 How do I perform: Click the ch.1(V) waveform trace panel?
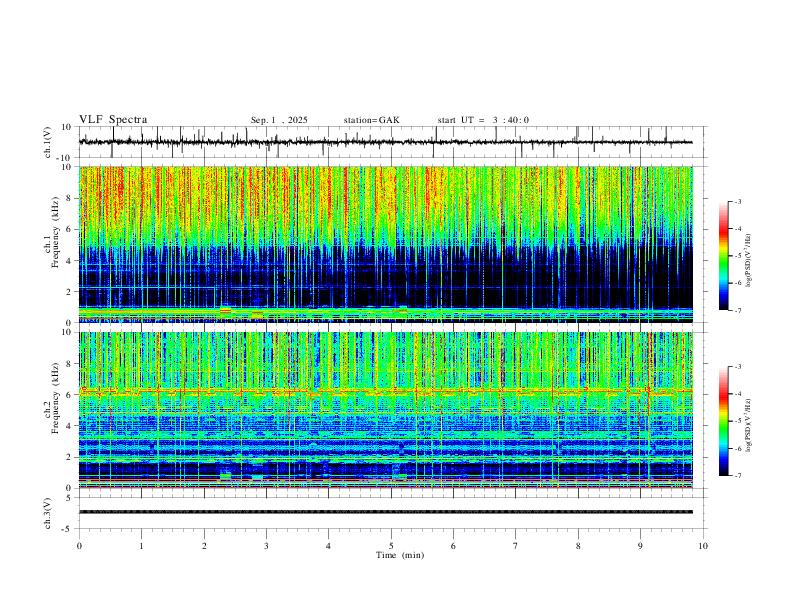click(x=391, y=142)
